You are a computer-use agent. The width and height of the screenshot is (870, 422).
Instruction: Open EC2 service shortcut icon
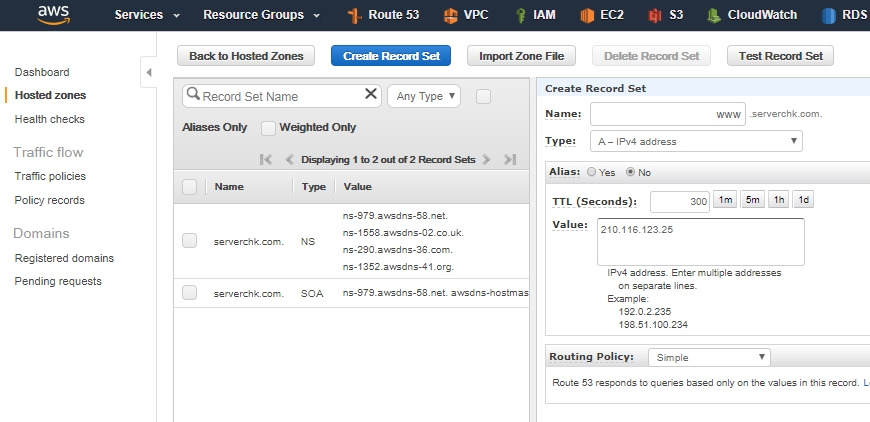tap(587, 16)
